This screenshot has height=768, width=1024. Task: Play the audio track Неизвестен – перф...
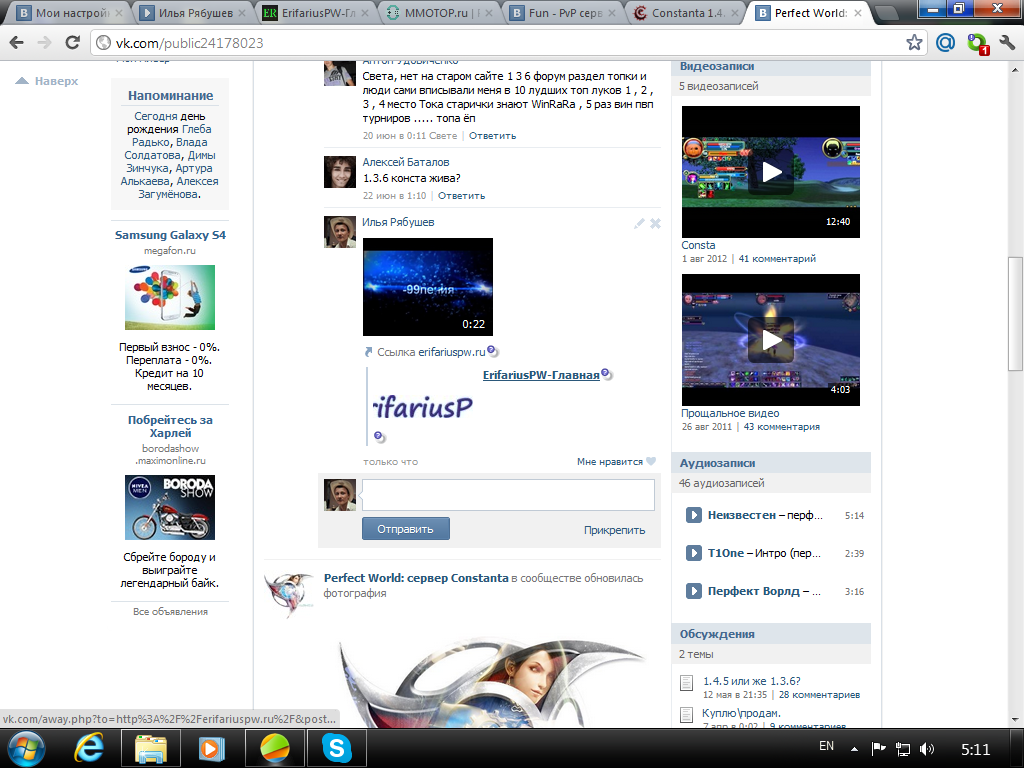pyautogui.click(x=693, y=515)
